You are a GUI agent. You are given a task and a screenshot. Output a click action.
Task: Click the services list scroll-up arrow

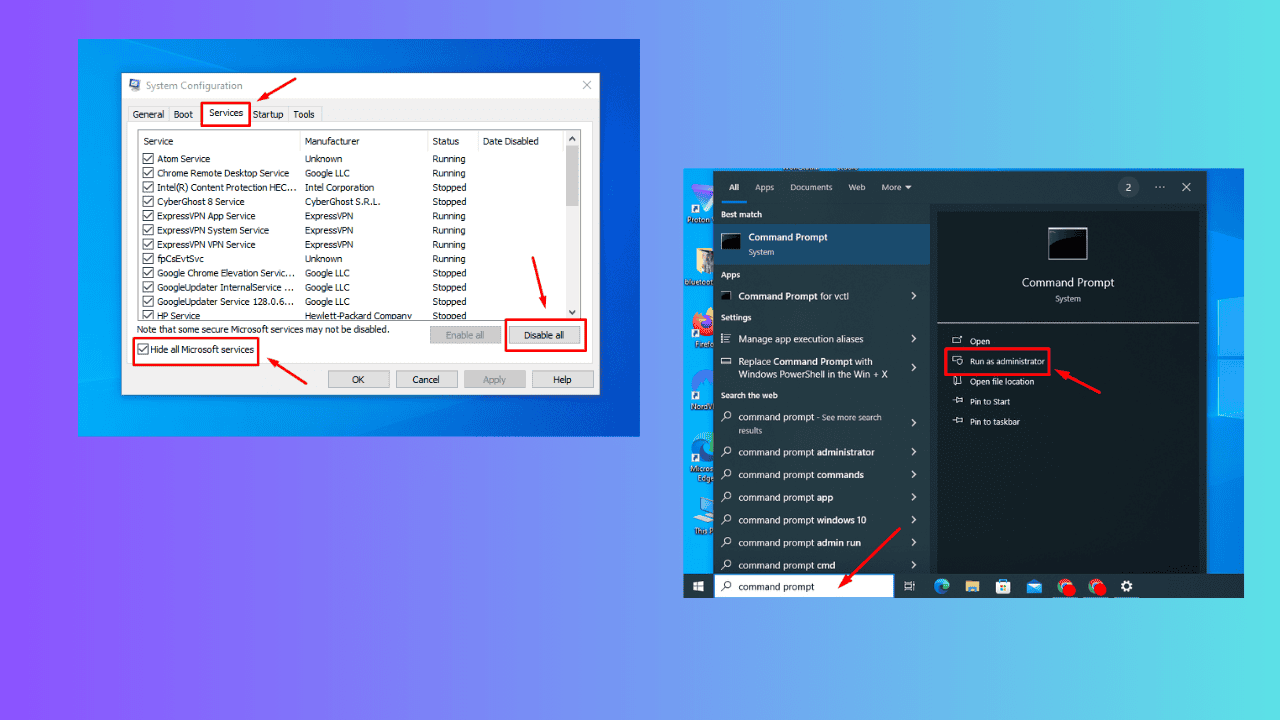coord(572,140)
